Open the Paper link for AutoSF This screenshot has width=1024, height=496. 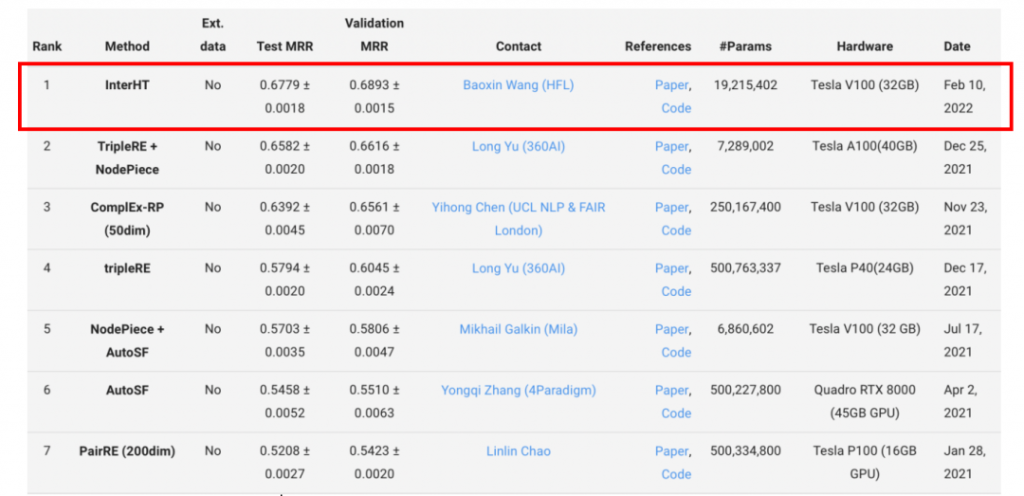click(x=671, y=390)
